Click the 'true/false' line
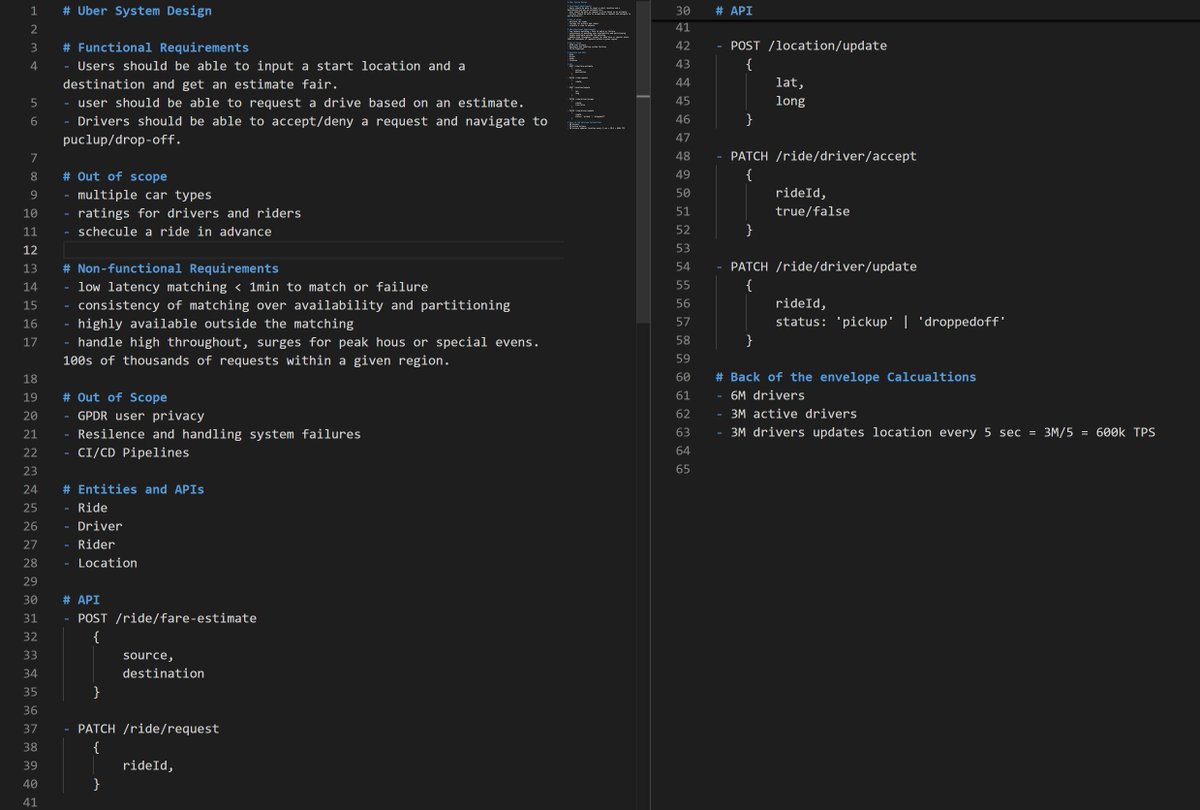 [x=812, y=211]
